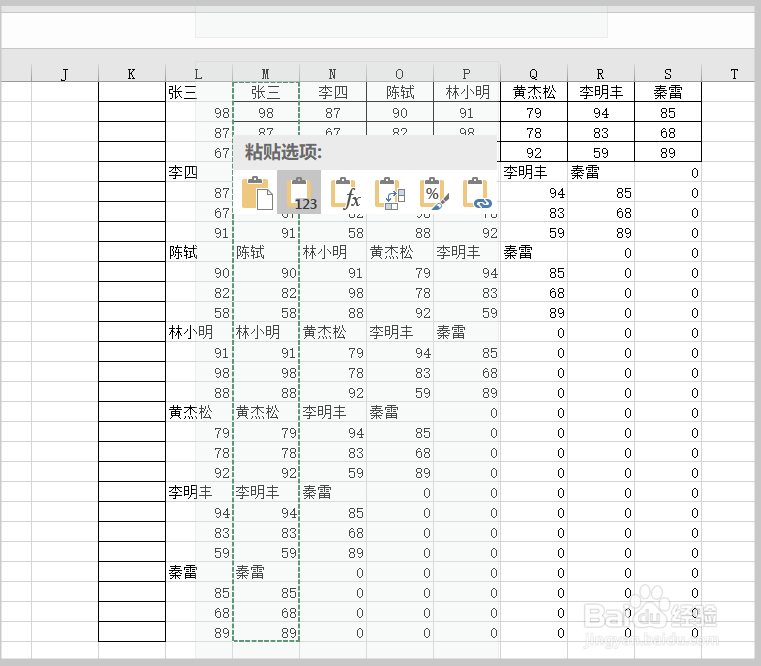This screenshot has width=761, height=666.
Task: Click the 林小明 cell in column P
Action: tap(467, 92)
